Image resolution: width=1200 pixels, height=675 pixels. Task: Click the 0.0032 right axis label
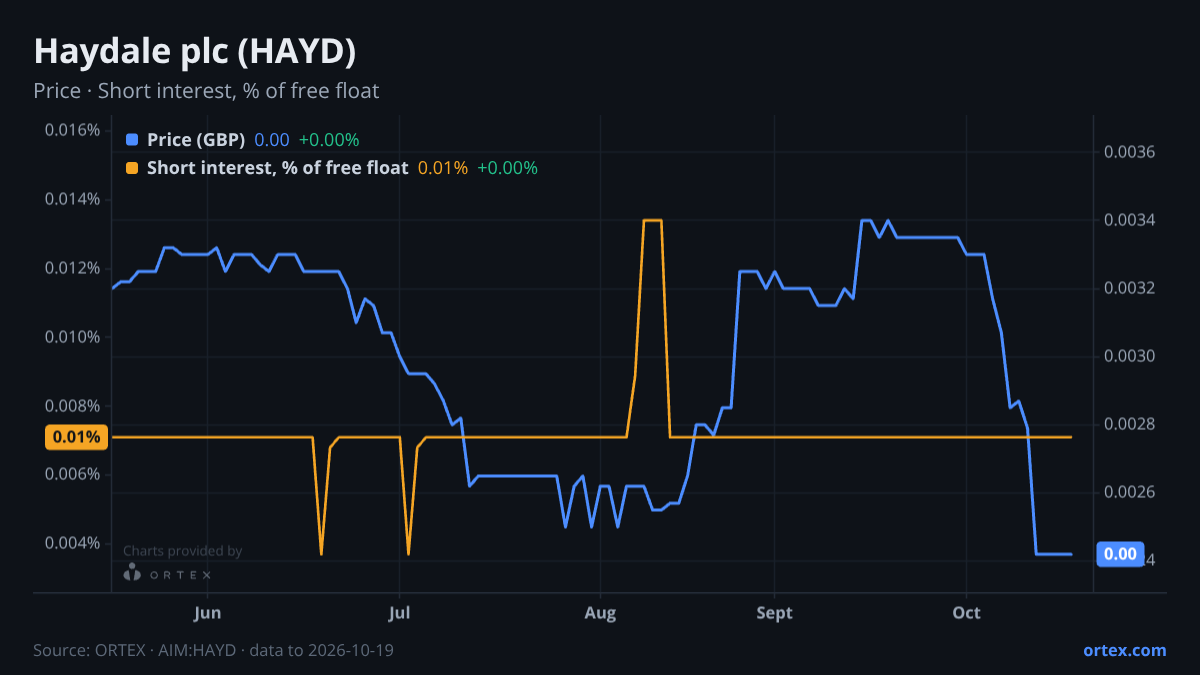tap(1129, 288)
